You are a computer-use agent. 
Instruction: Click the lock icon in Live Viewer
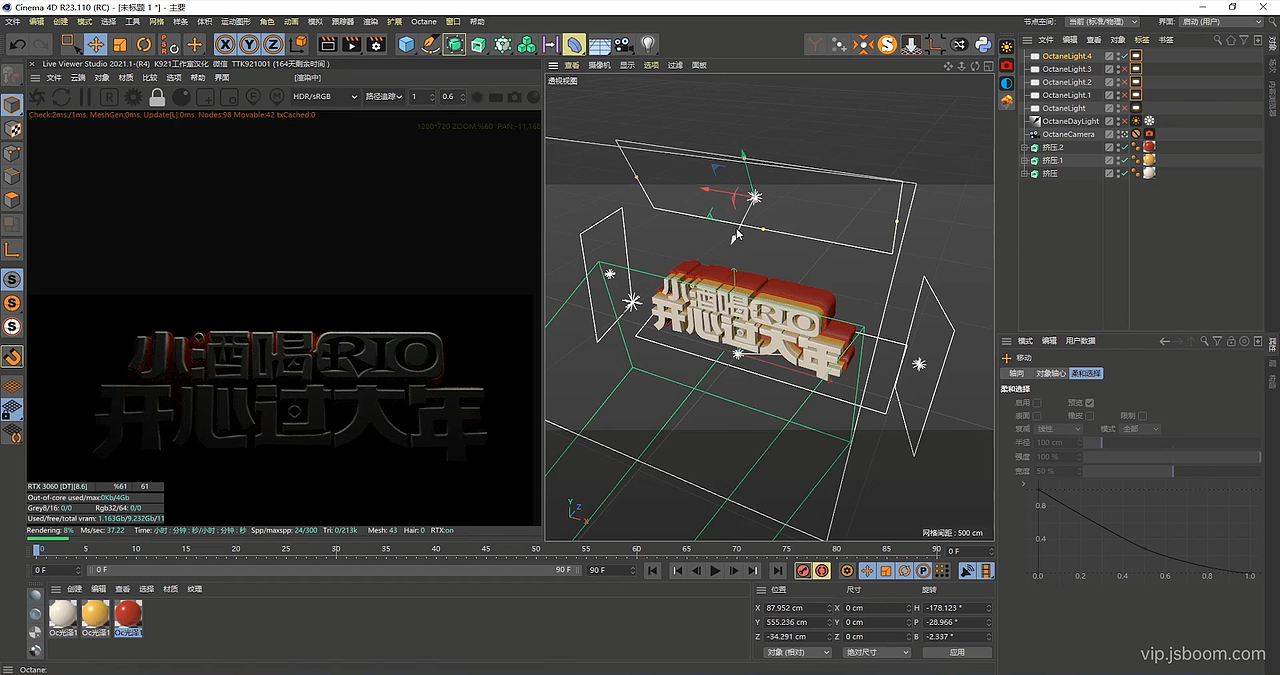[x=157, y=97]
